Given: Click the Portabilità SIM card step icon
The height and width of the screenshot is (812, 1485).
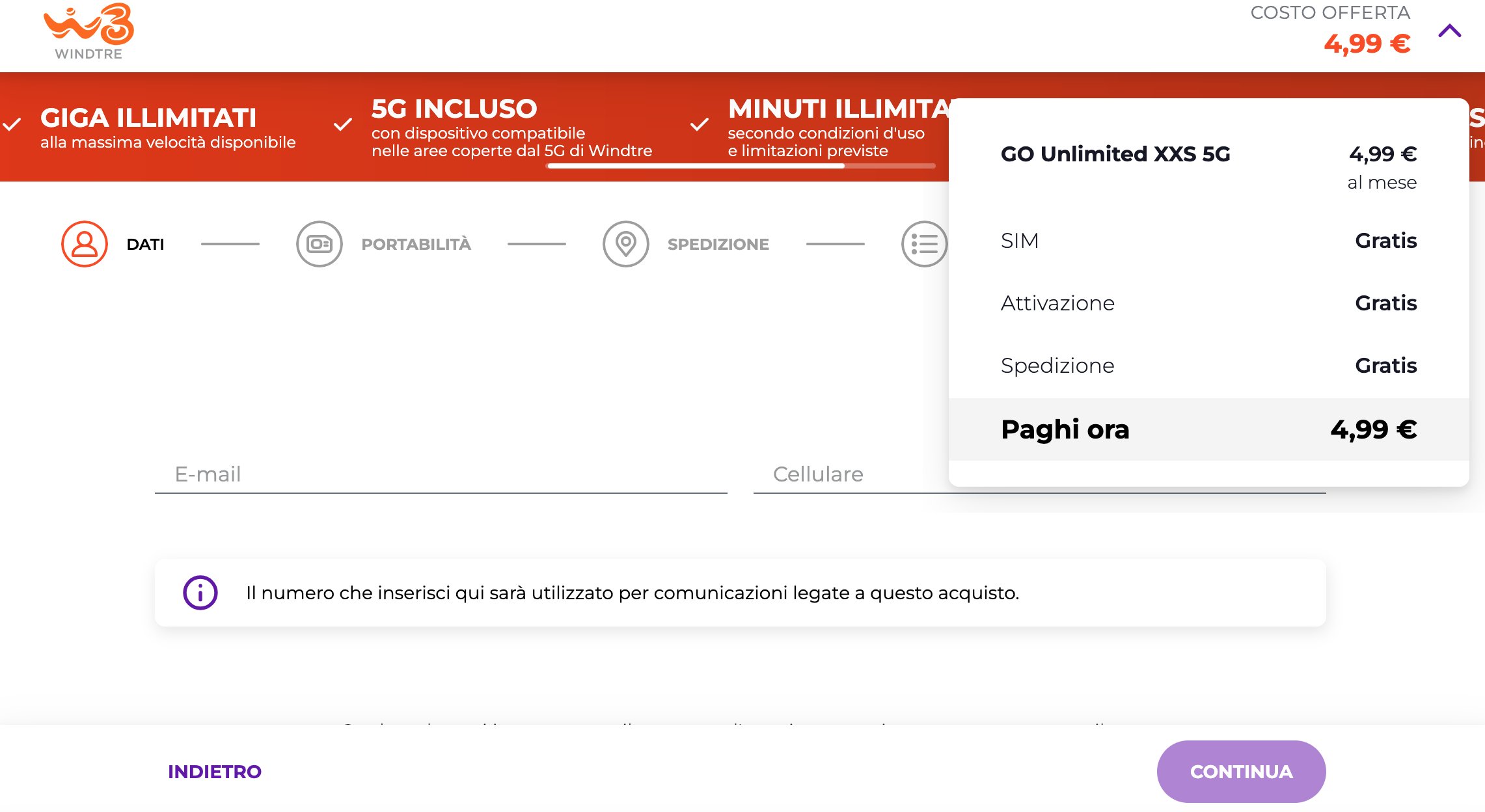Looking at the screenshot, I should point(319,244).
